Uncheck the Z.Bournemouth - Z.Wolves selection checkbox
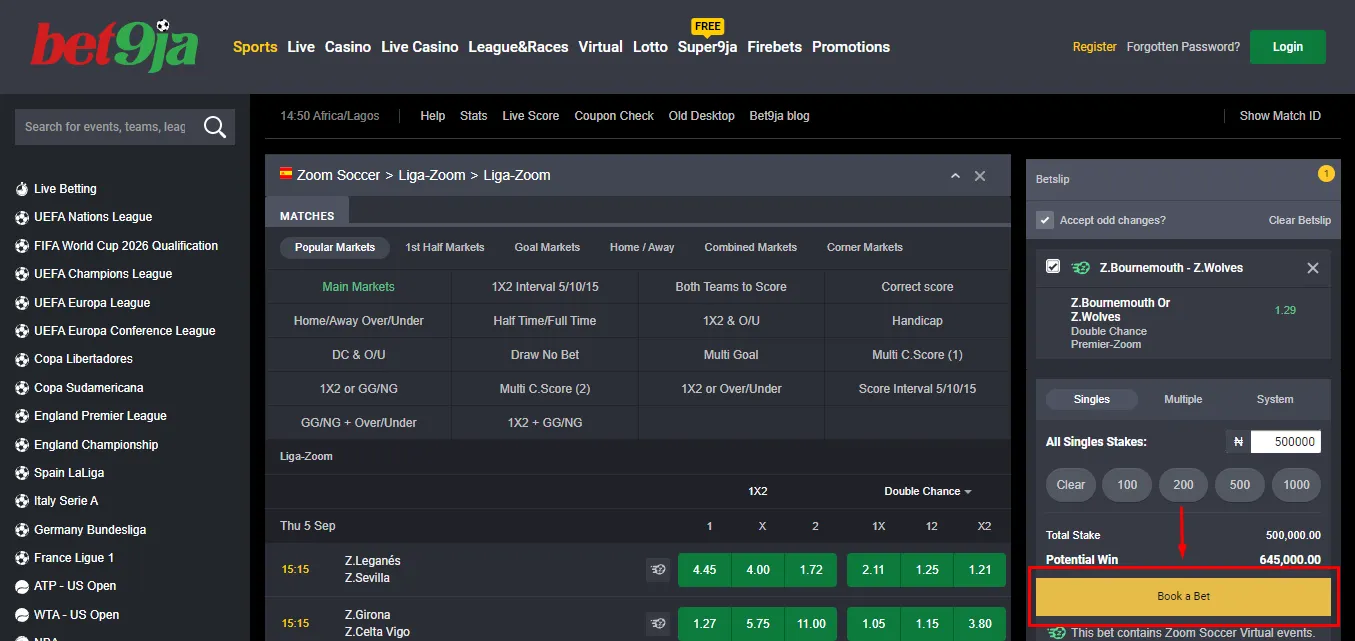This screenshot has height=641, width=1355. point(1053,267)
